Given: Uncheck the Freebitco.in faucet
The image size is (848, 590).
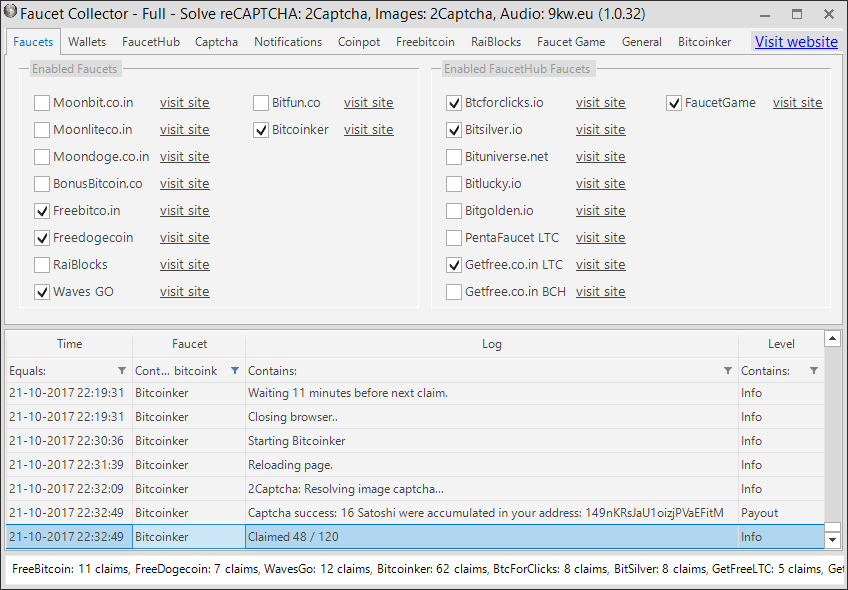Looking at the screenshot, I should tap(42, 211).
